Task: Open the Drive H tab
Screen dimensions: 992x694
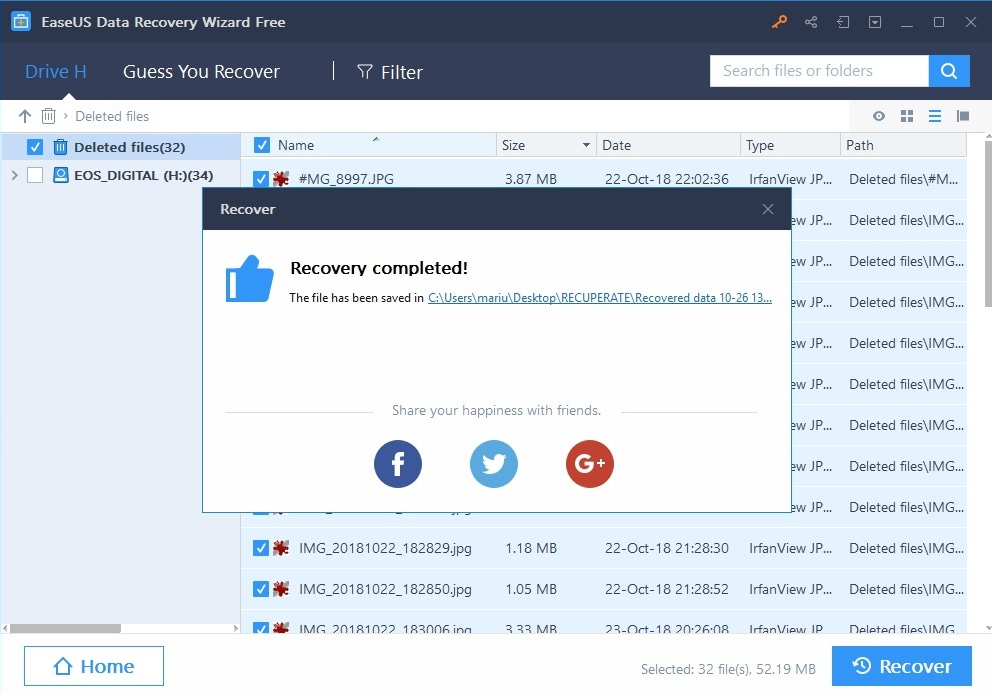Action: (x=56, y=71)
